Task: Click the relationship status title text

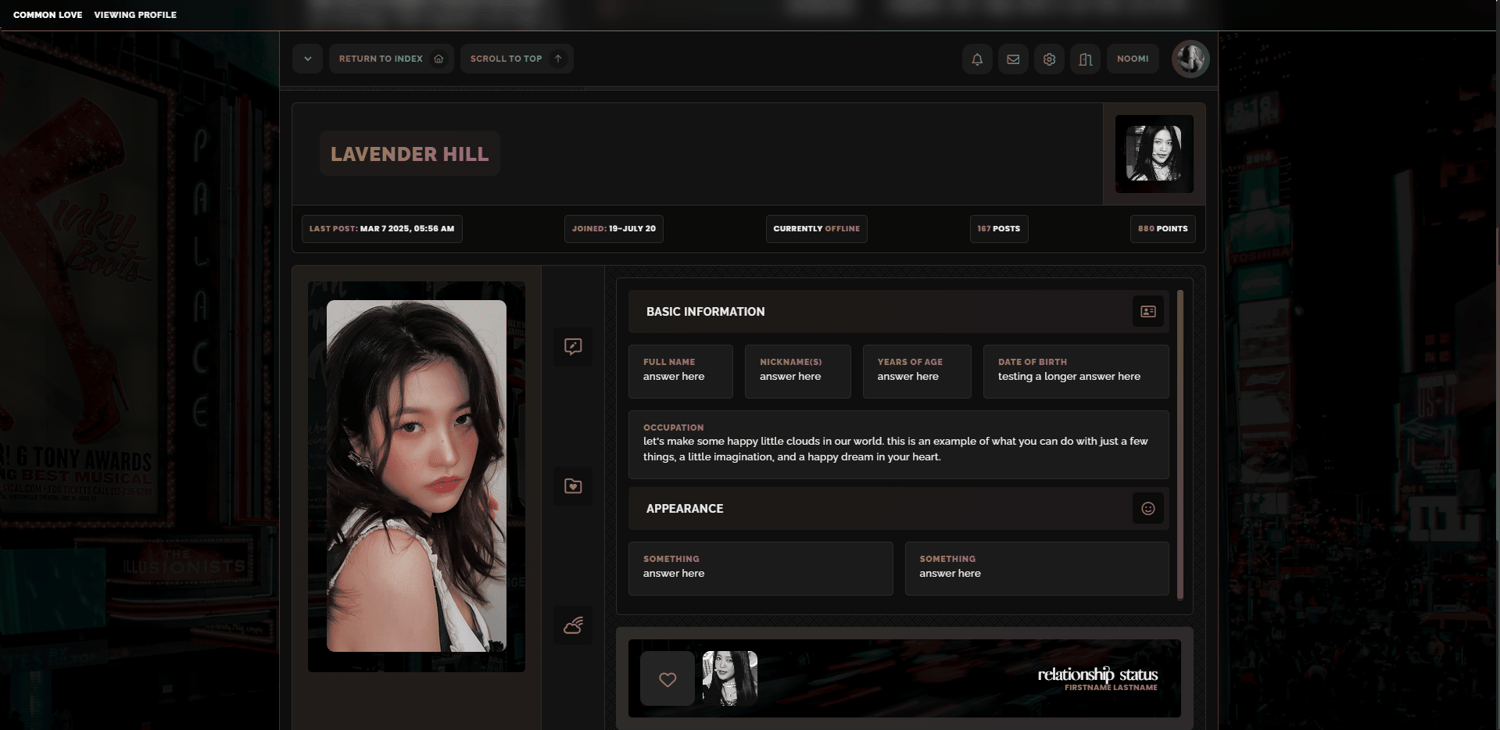Action: coord(1098,674)
